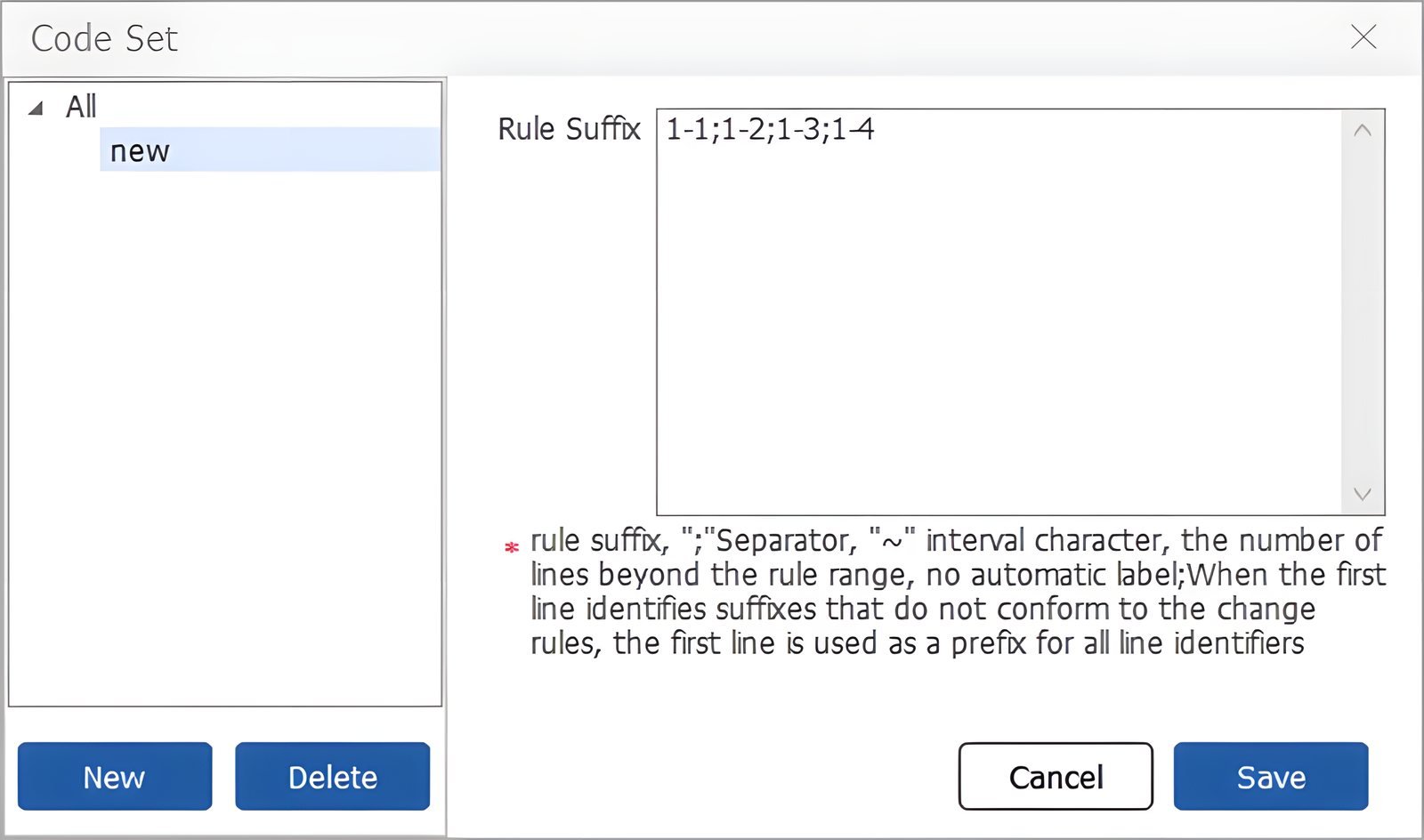The width and height of the screenshot is (1424, 840).
Task: Close the Code Set dialog
Action: tap(1363, 36)
